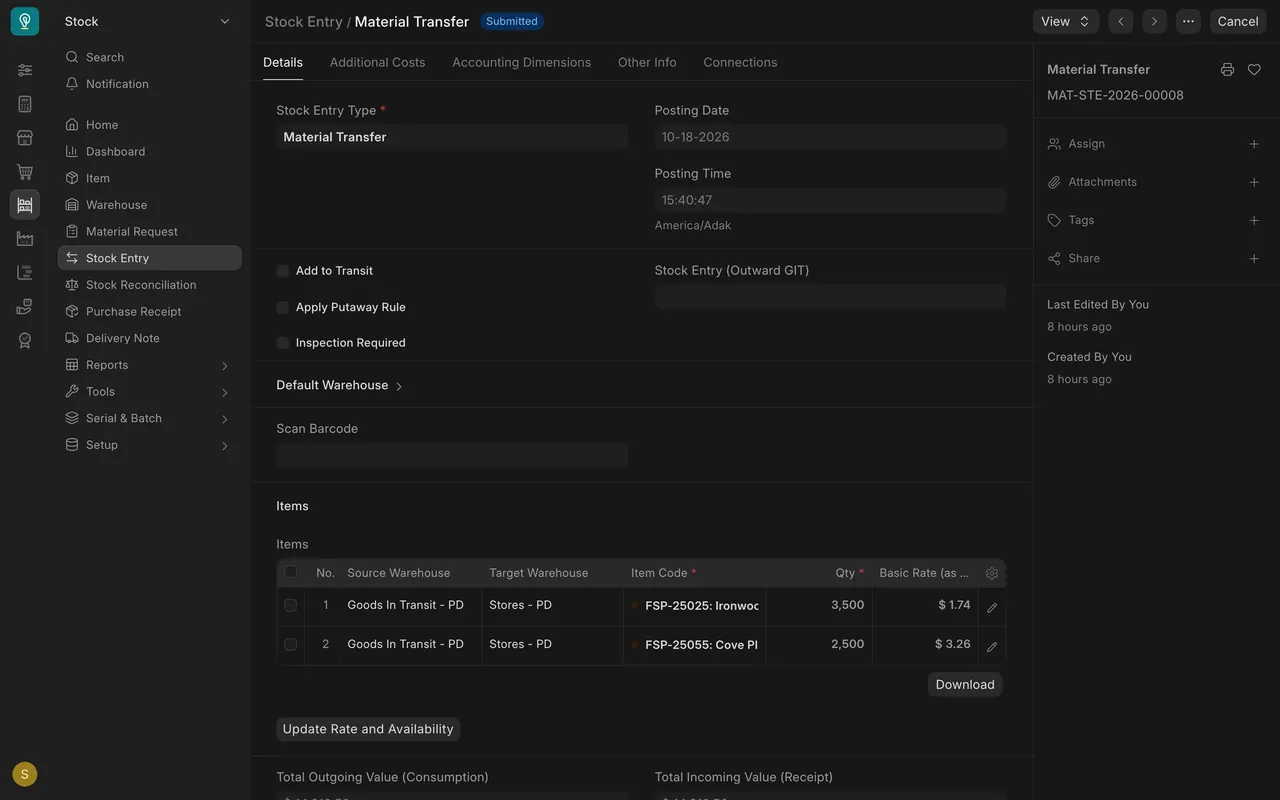Check the row 1 item checkbox

pos(291,605)
